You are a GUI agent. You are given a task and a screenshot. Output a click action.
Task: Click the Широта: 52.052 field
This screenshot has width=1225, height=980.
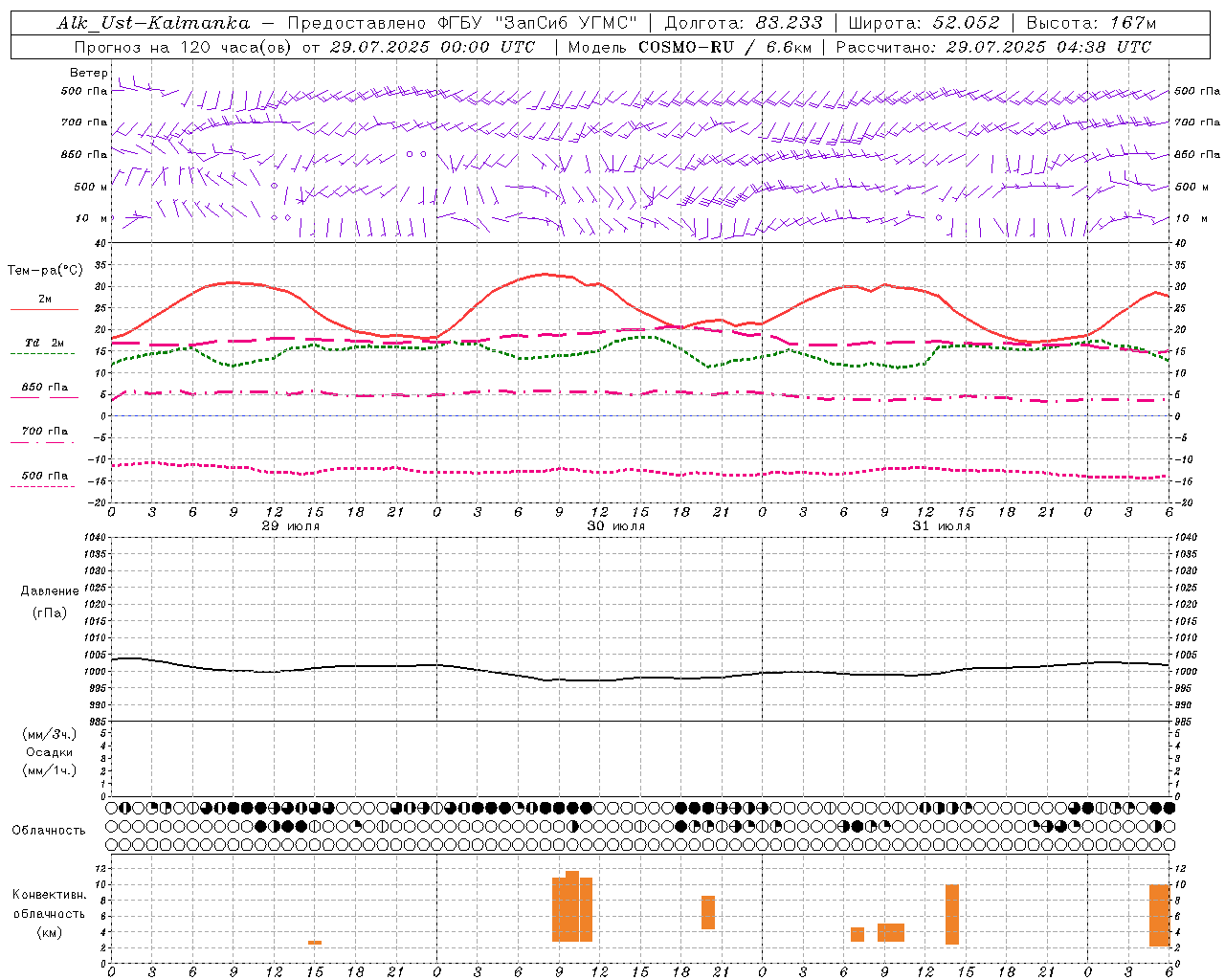click(924, 23)
